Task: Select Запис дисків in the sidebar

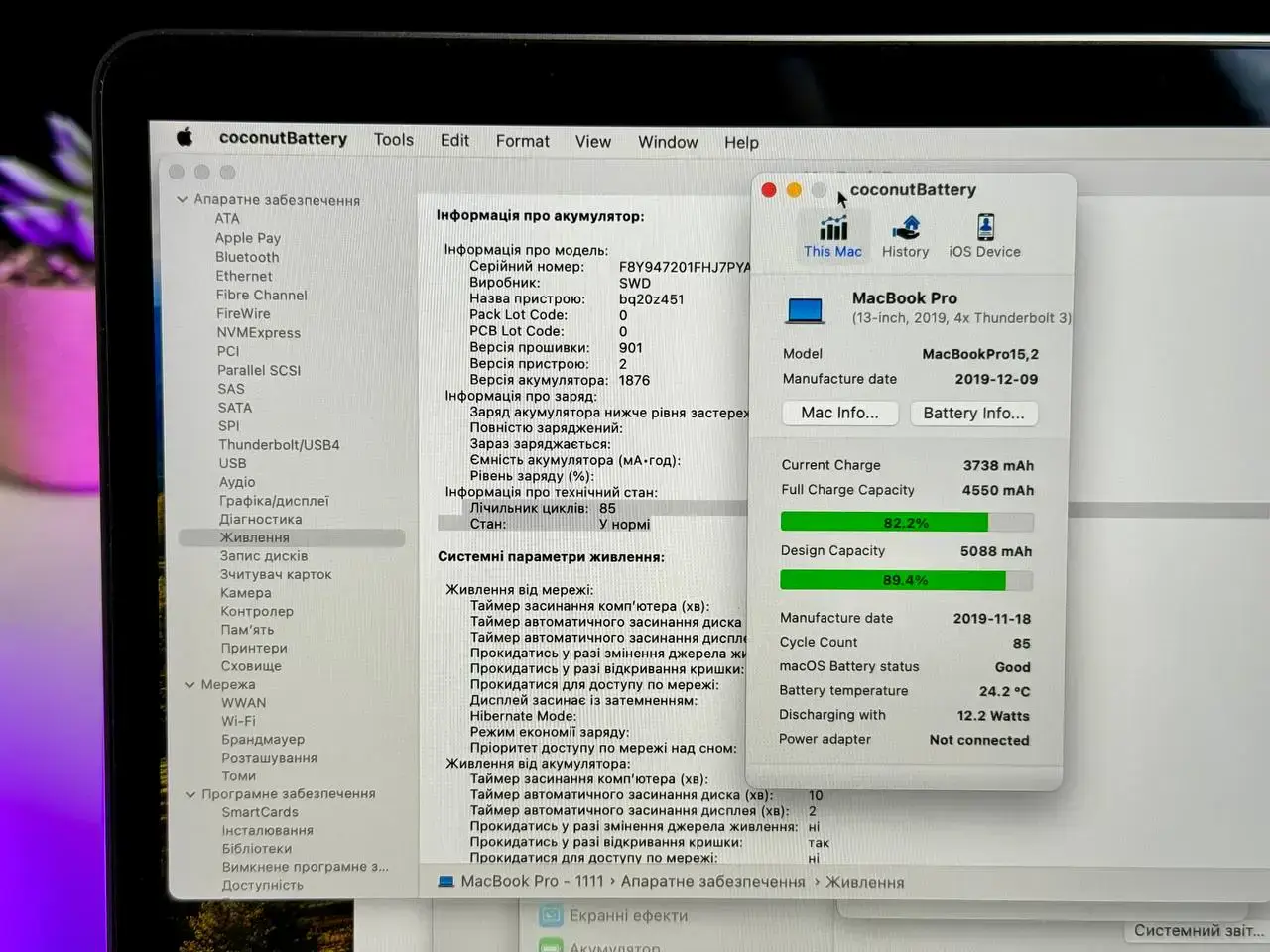Action: click(264, 556)
